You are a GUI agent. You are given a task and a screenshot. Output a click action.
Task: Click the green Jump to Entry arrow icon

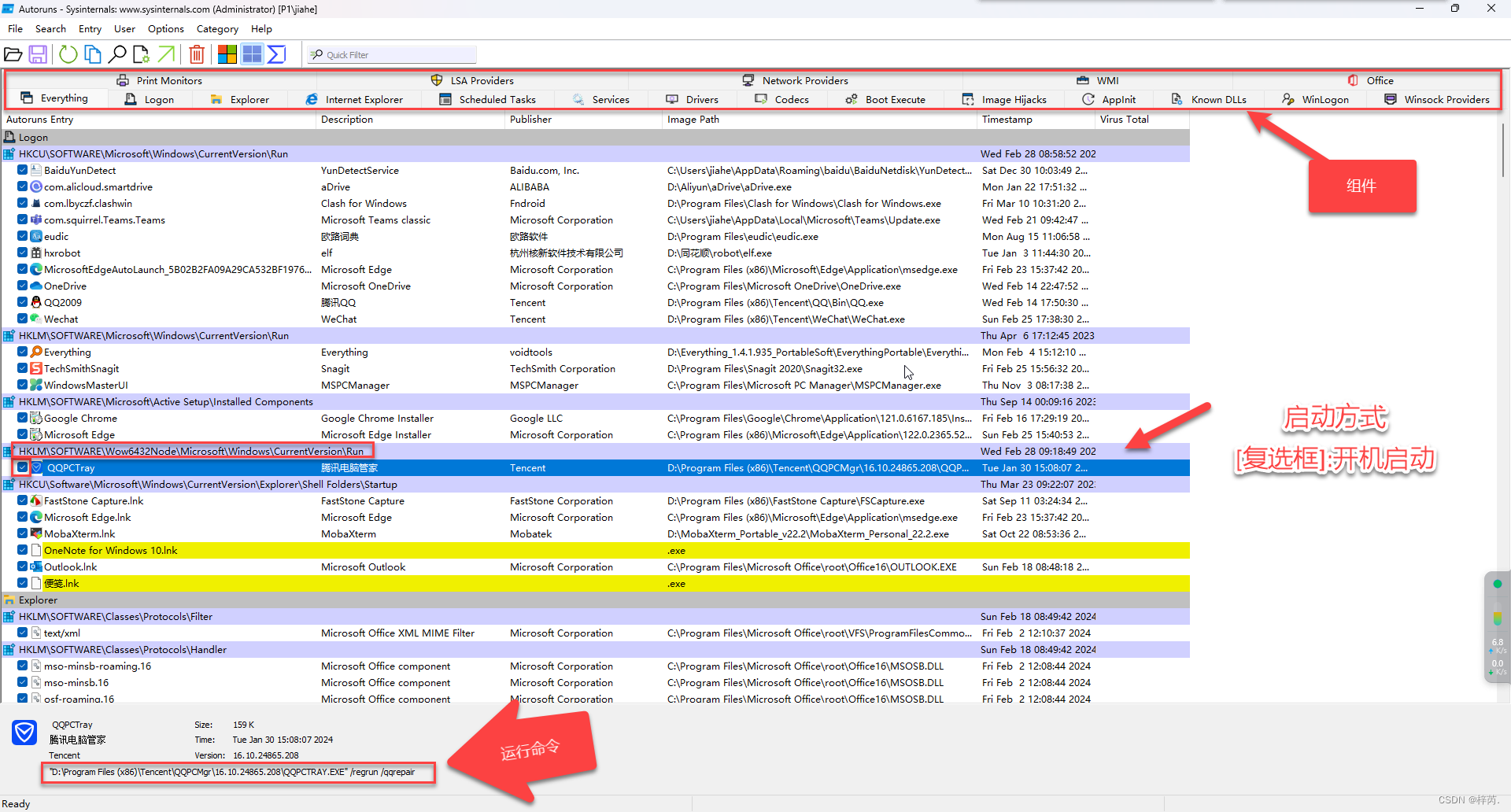click(166, 54)
